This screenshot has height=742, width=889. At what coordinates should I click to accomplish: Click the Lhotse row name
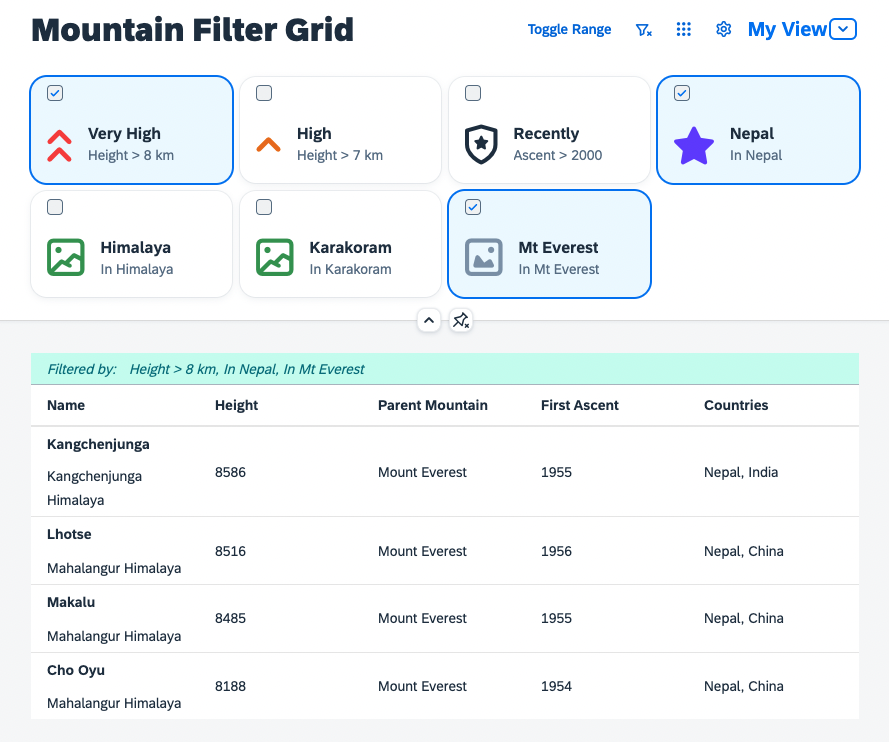[69, 535]
